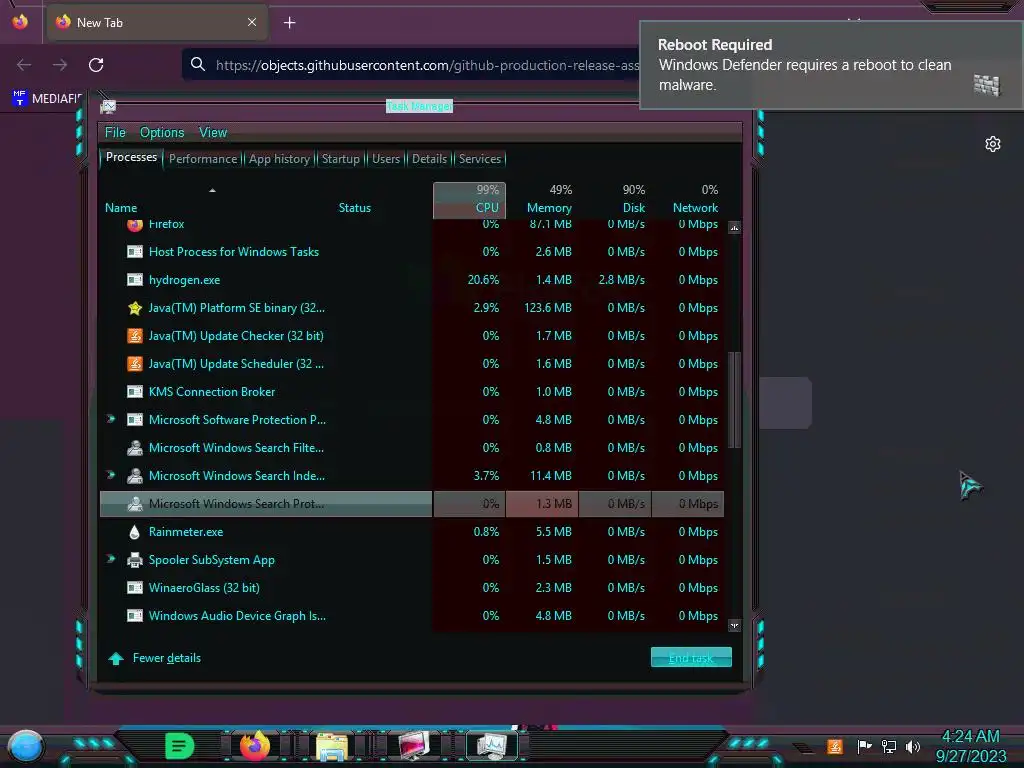Switch to the Users tab
Screen dimensions: 1024x768
pyautogui.click(x=385, y=159)
